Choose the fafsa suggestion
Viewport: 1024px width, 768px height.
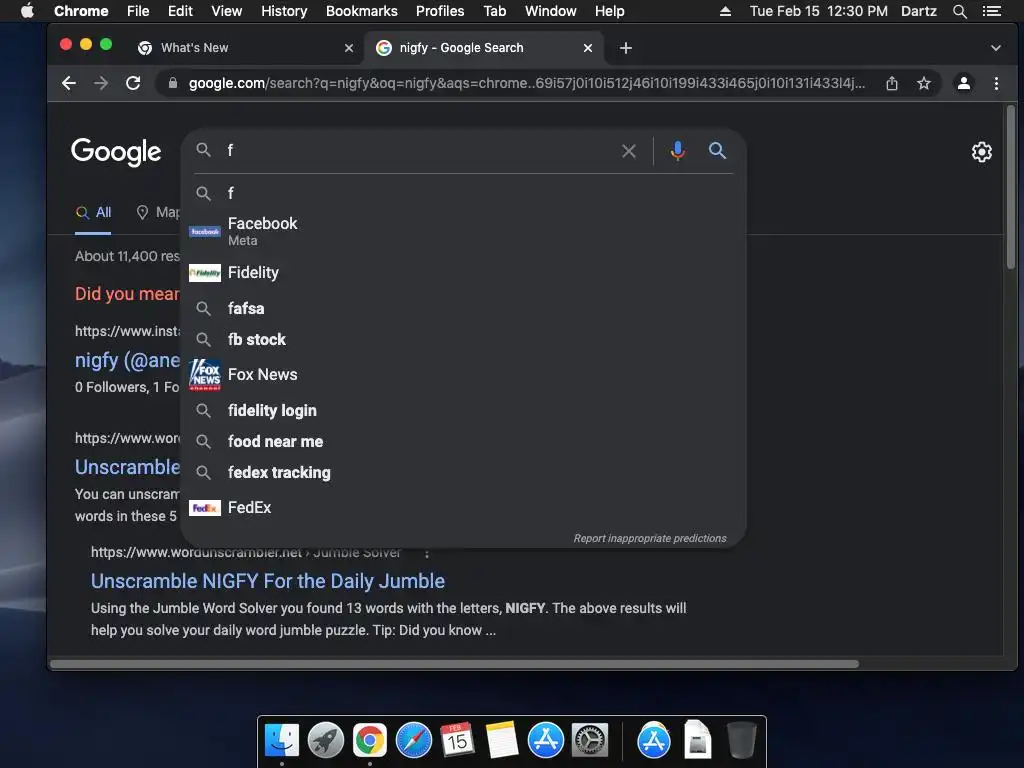coord(463,308)
